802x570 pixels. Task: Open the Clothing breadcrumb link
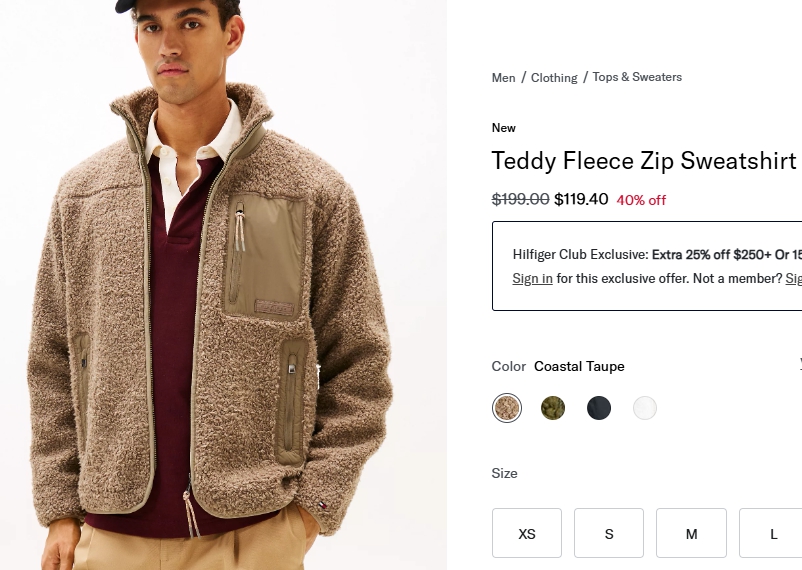pos(554,78)
